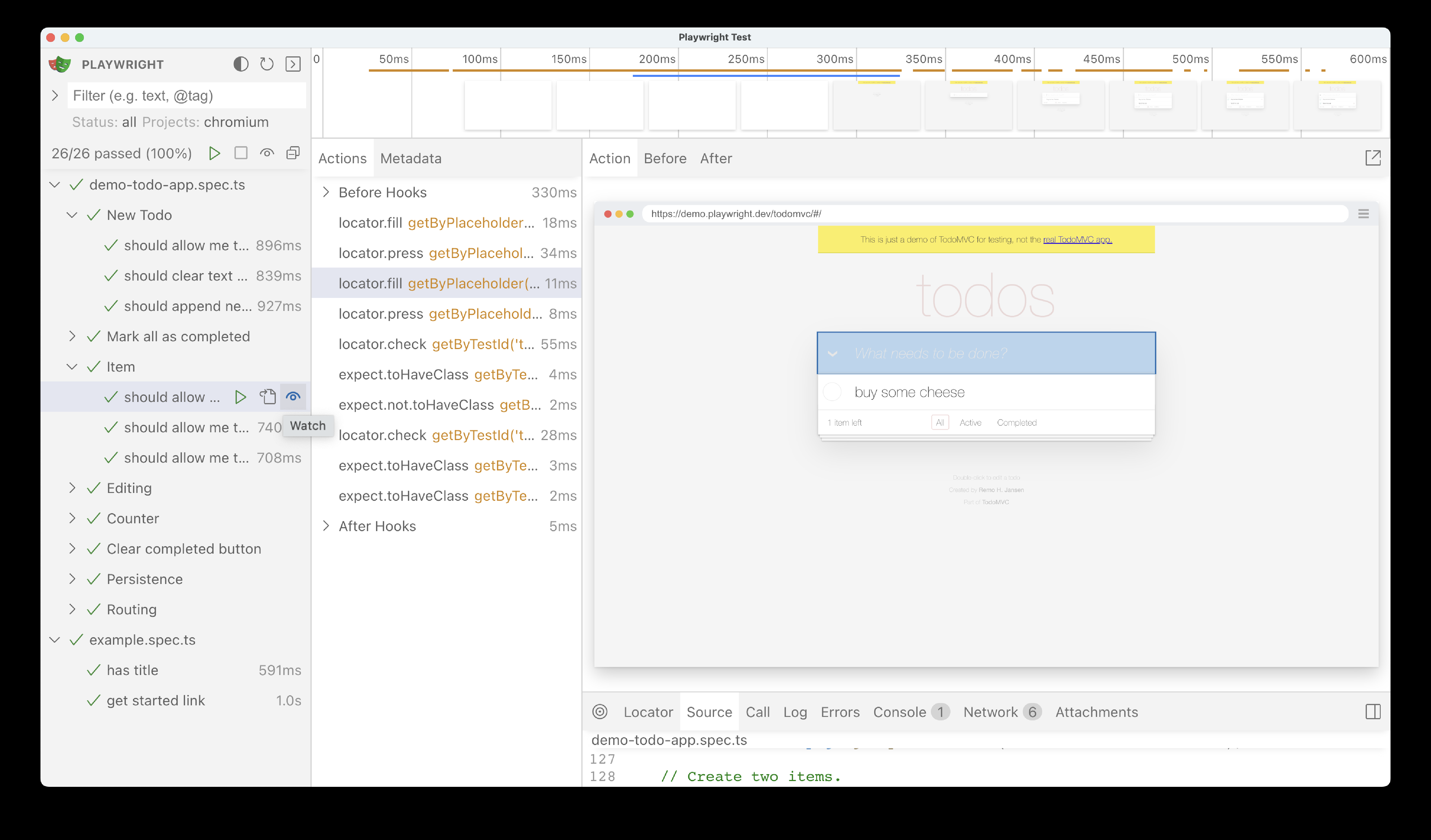This screenshot has height=840, width=1431.
Task: Expand the Before Hooks action
Action: 326,192
